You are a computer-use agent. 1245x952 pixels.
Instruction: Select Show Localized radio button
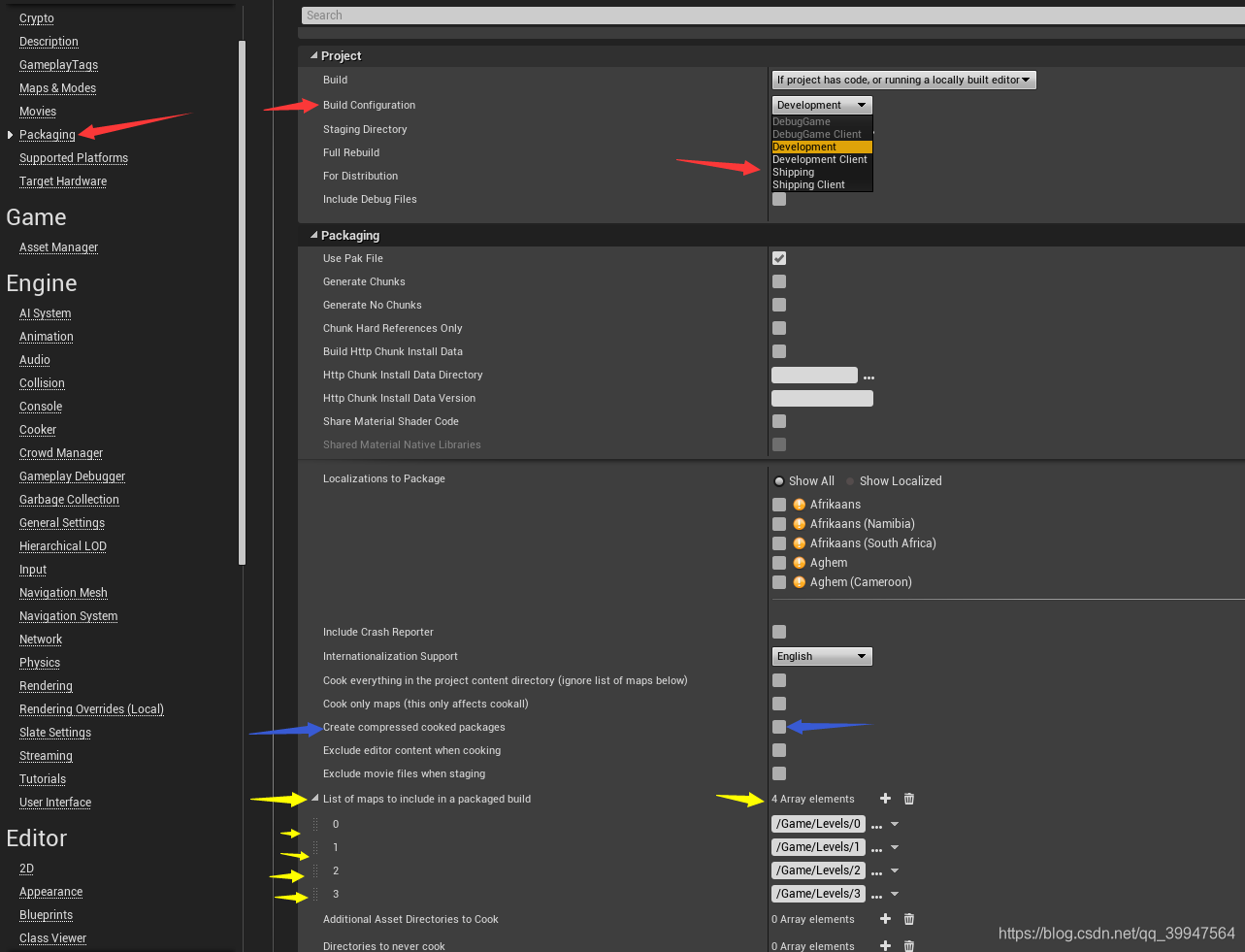(x=850, y=481)
